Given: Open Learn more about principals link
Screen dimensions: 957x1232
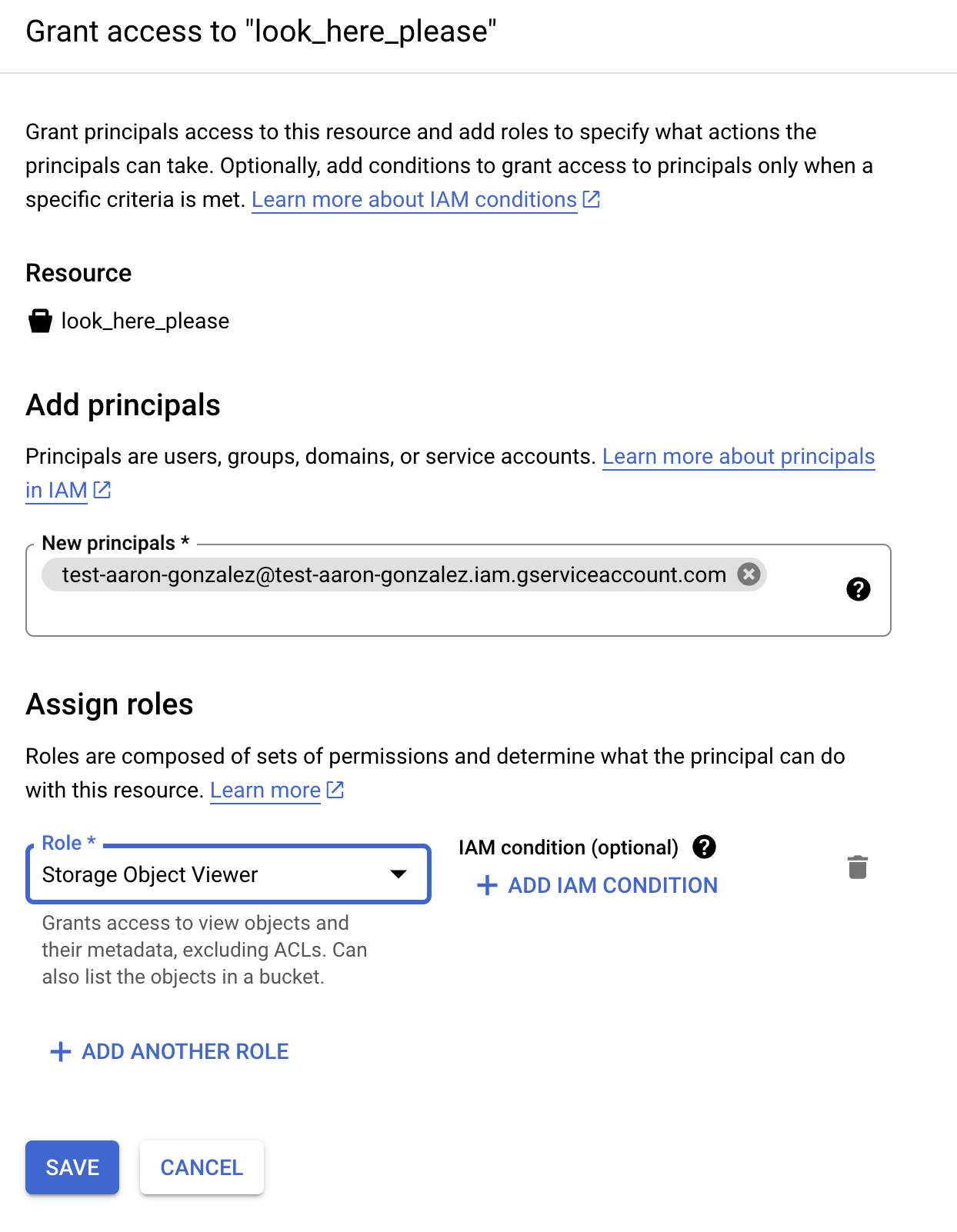Looking at the screenshot, I should 738,456.
